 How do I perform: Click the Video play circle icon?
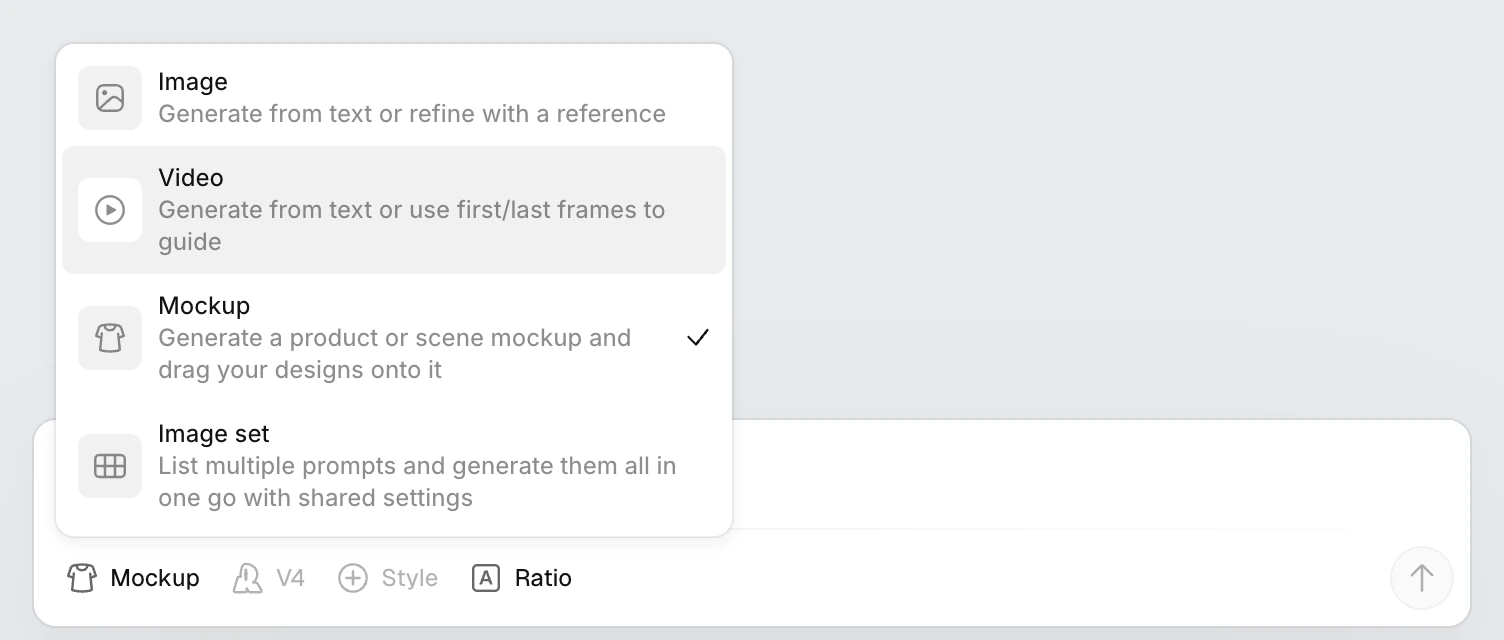coord(110,210)
